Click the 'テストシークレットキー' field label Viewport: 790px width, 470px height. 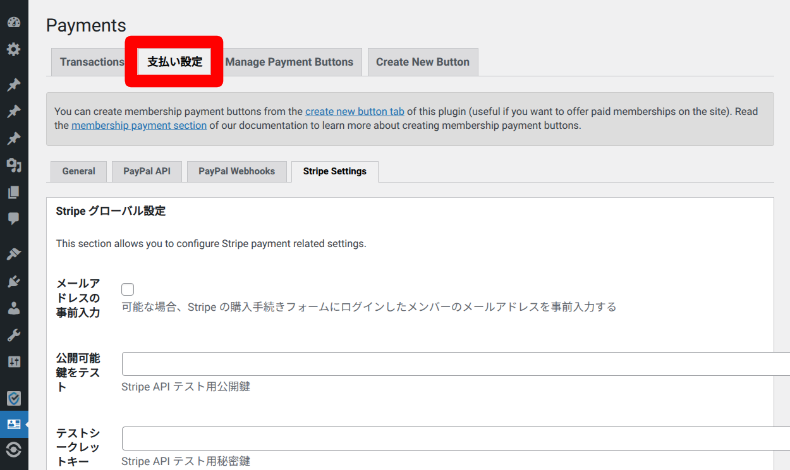(x=78, y=447)
